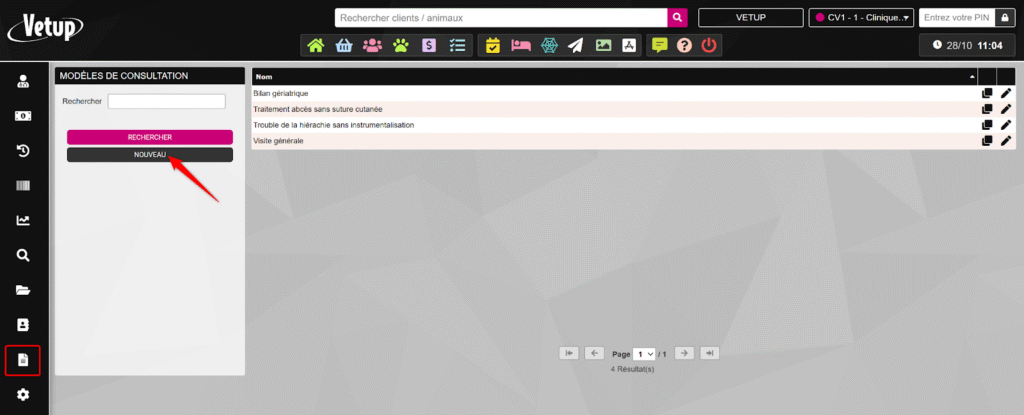1024x415 pixels.
Task: Open the yellow calendar agenda icon
Action: [x=492, y=45]
